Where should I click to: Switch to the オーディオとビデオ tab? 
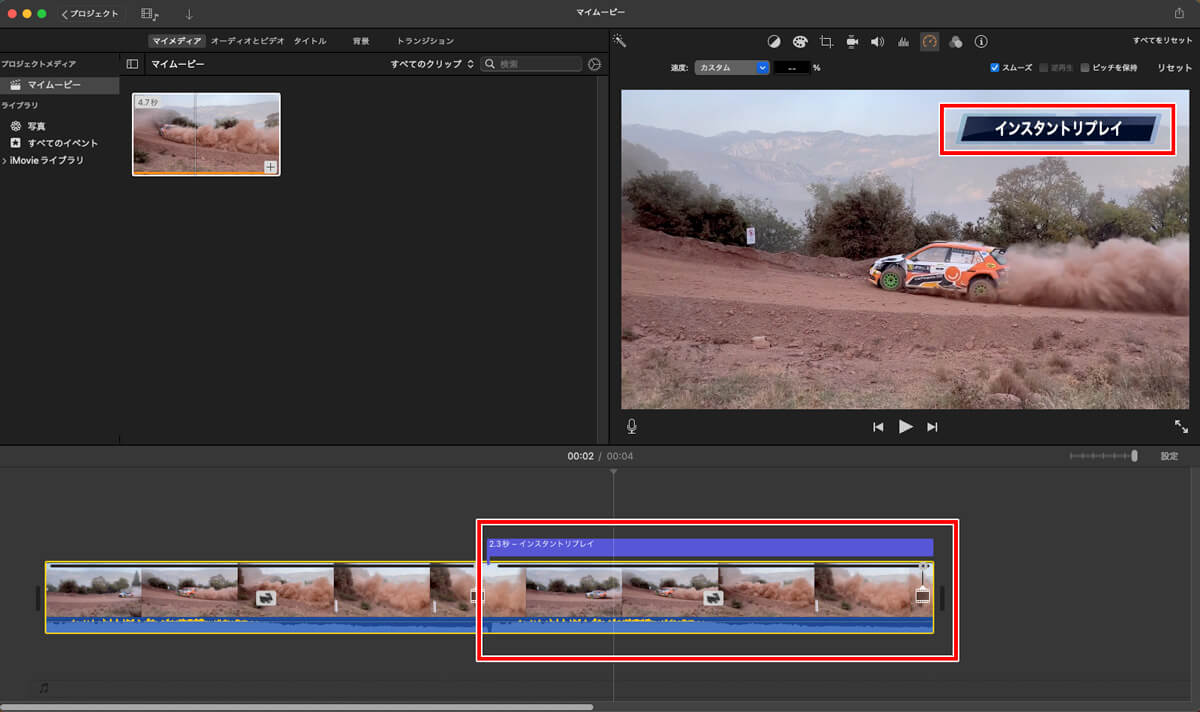click(x=247, y=41)
